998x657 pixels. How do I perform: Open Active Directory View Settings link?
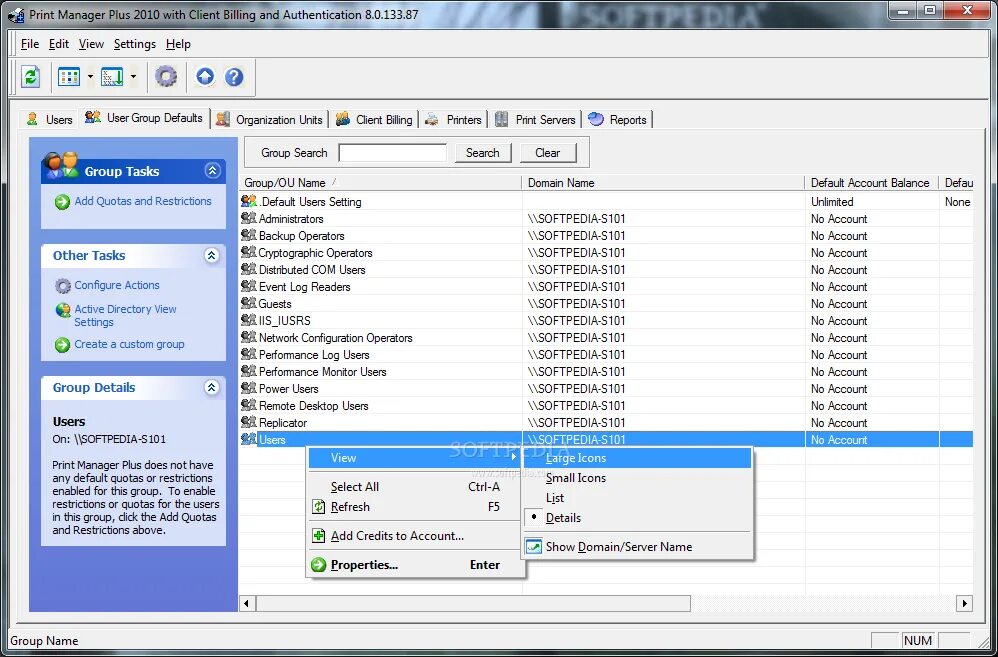(125, 315)
